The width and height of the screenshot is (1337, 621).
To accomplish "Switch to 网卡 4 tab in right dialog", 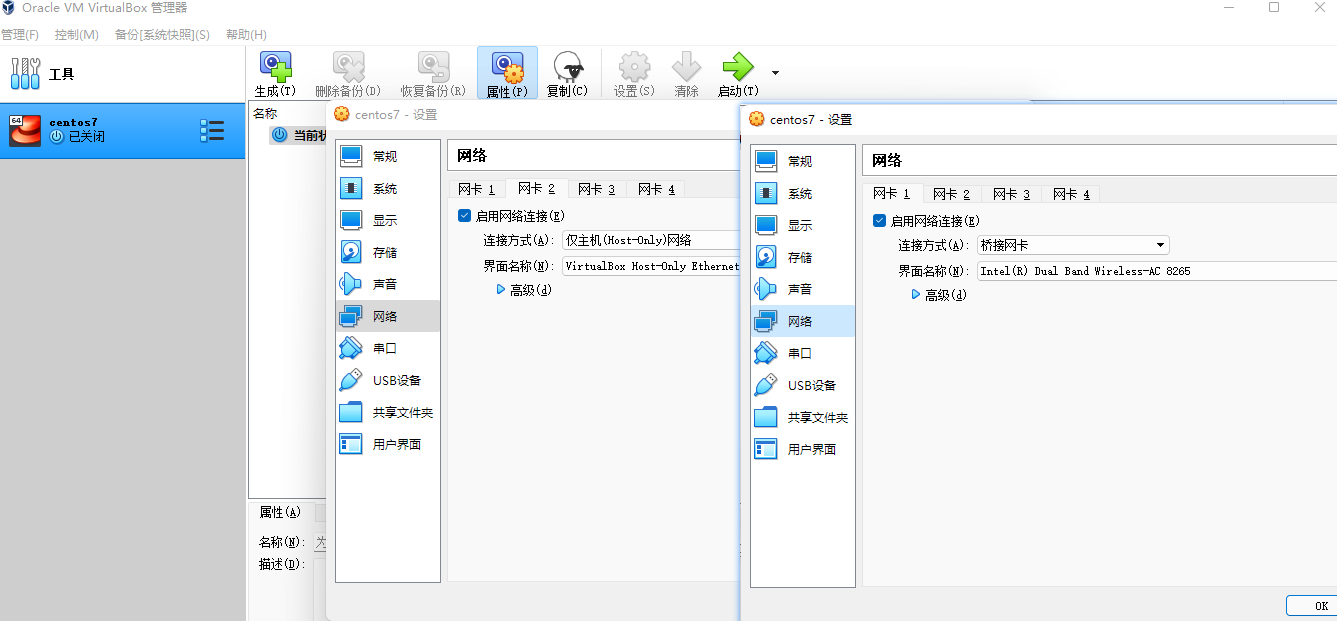I will click(x=1072, y=194).
